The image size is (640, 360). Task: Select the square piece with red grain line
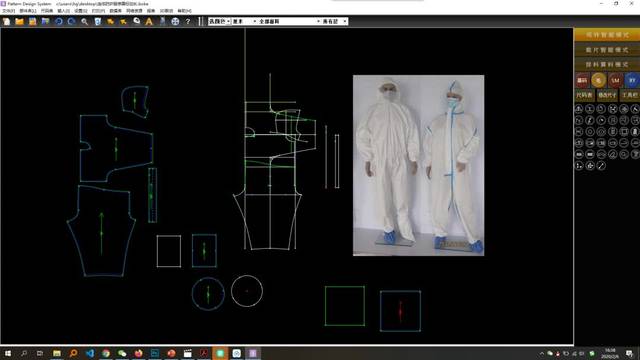coord(400,311)
